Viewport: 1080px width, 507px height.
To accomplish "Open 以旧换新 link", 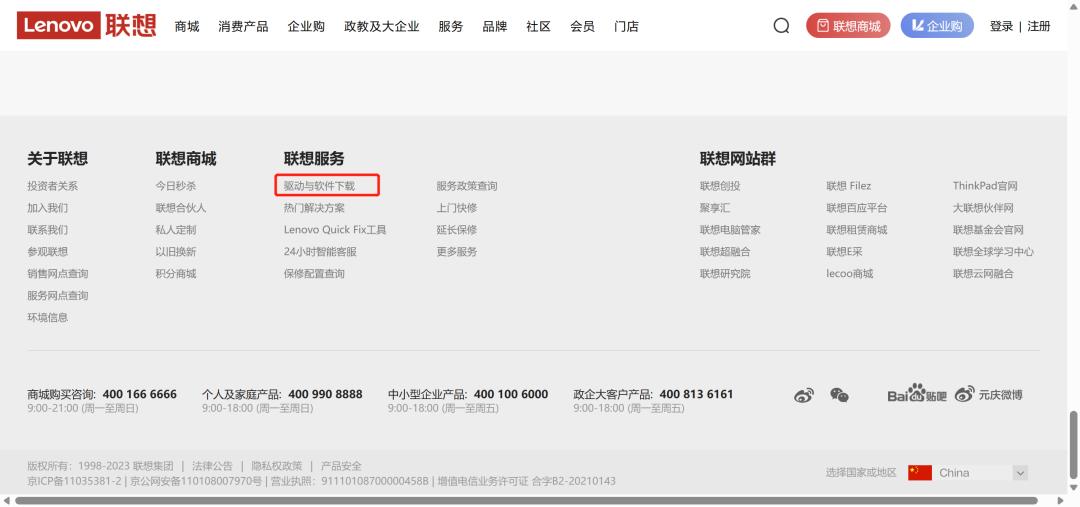I will (x=176, y=252).
